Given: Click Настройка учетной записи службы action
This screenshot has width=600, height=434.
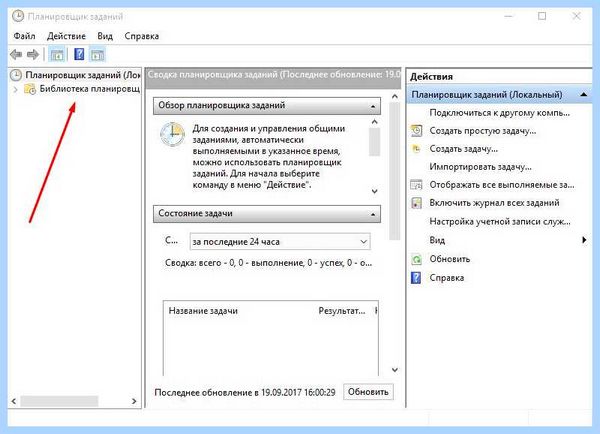Looking at the screenshot, I should (x=500, y=222).
